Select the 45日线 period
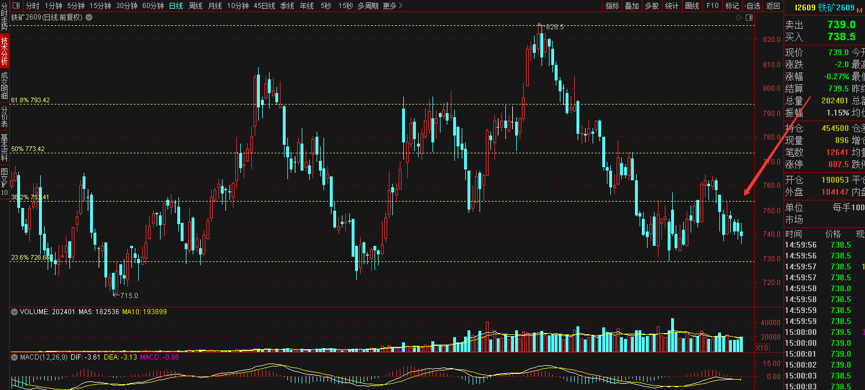 pos(264,6)
